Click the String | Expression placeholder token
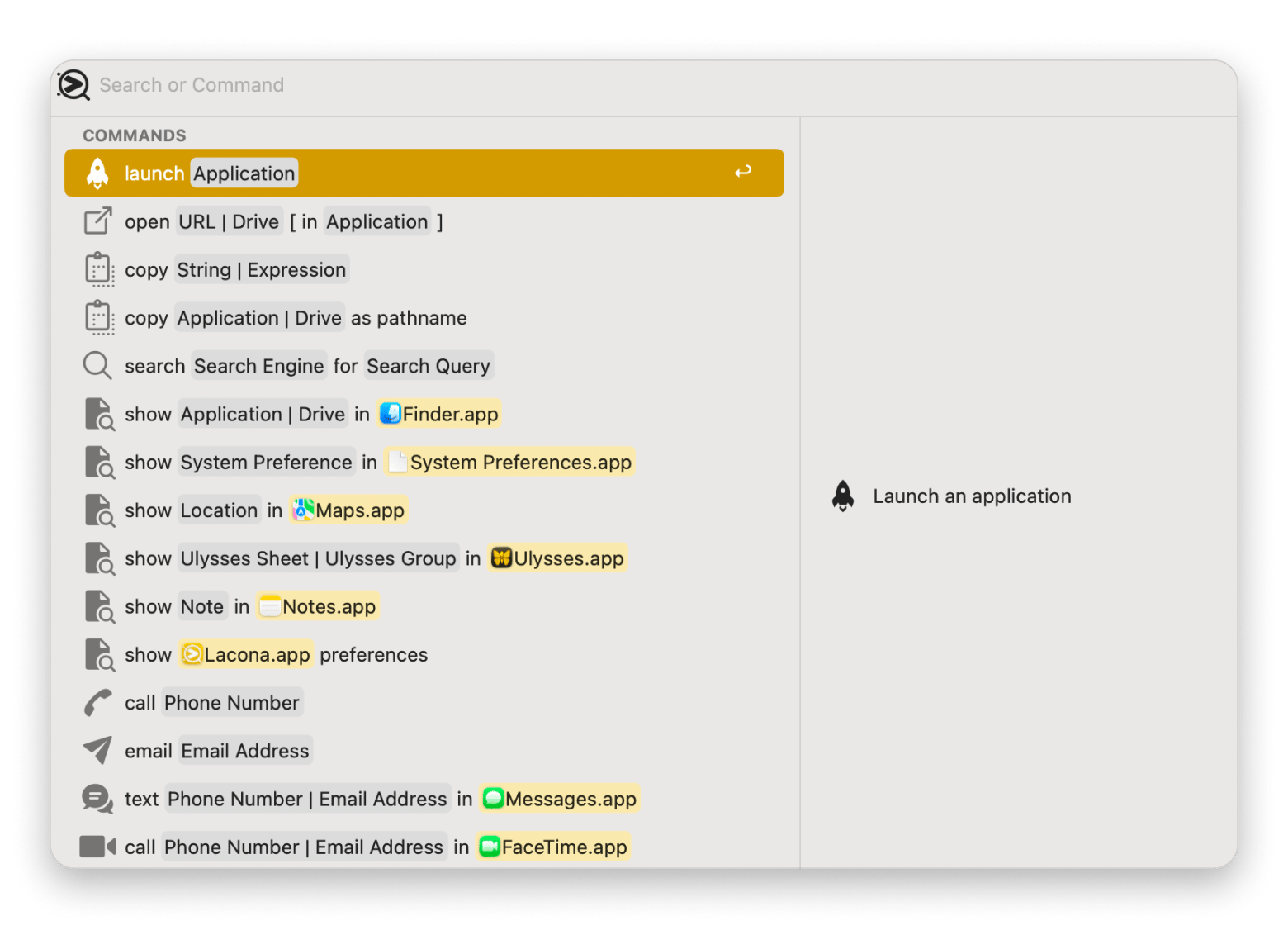This screenshot has width=1288, height=935. click(x=261, y=270)
